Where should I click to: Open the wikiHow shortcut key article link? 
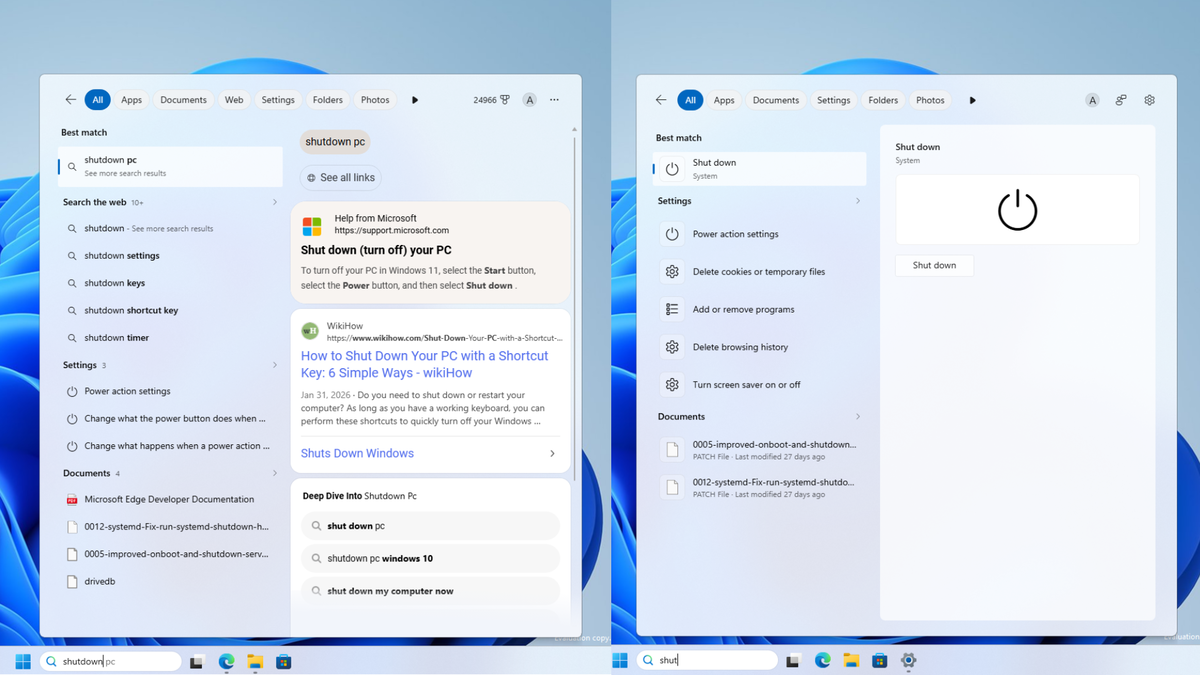pyautogui.click(x=425, y=363)
